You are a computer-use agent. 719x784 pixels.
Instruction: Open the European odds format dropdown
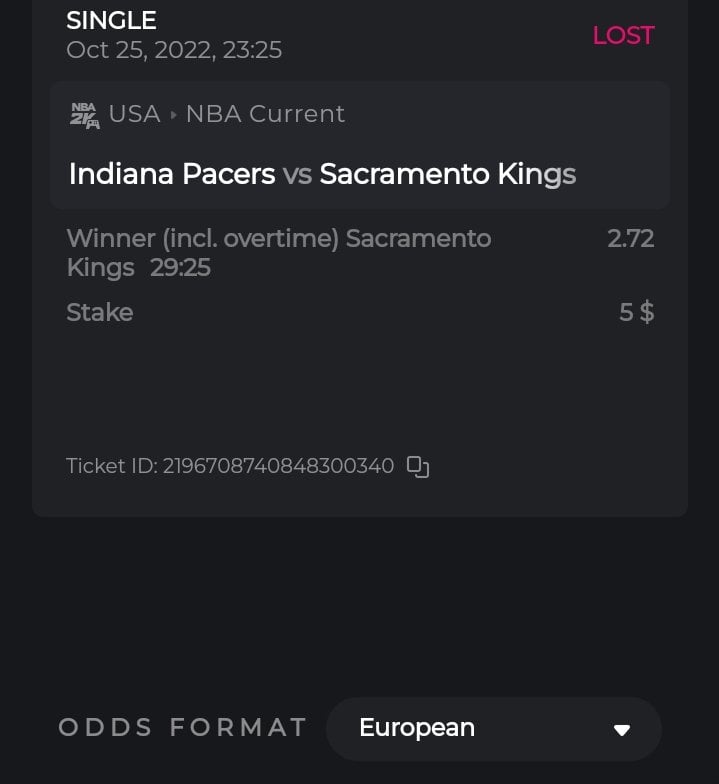coord(493,729)
